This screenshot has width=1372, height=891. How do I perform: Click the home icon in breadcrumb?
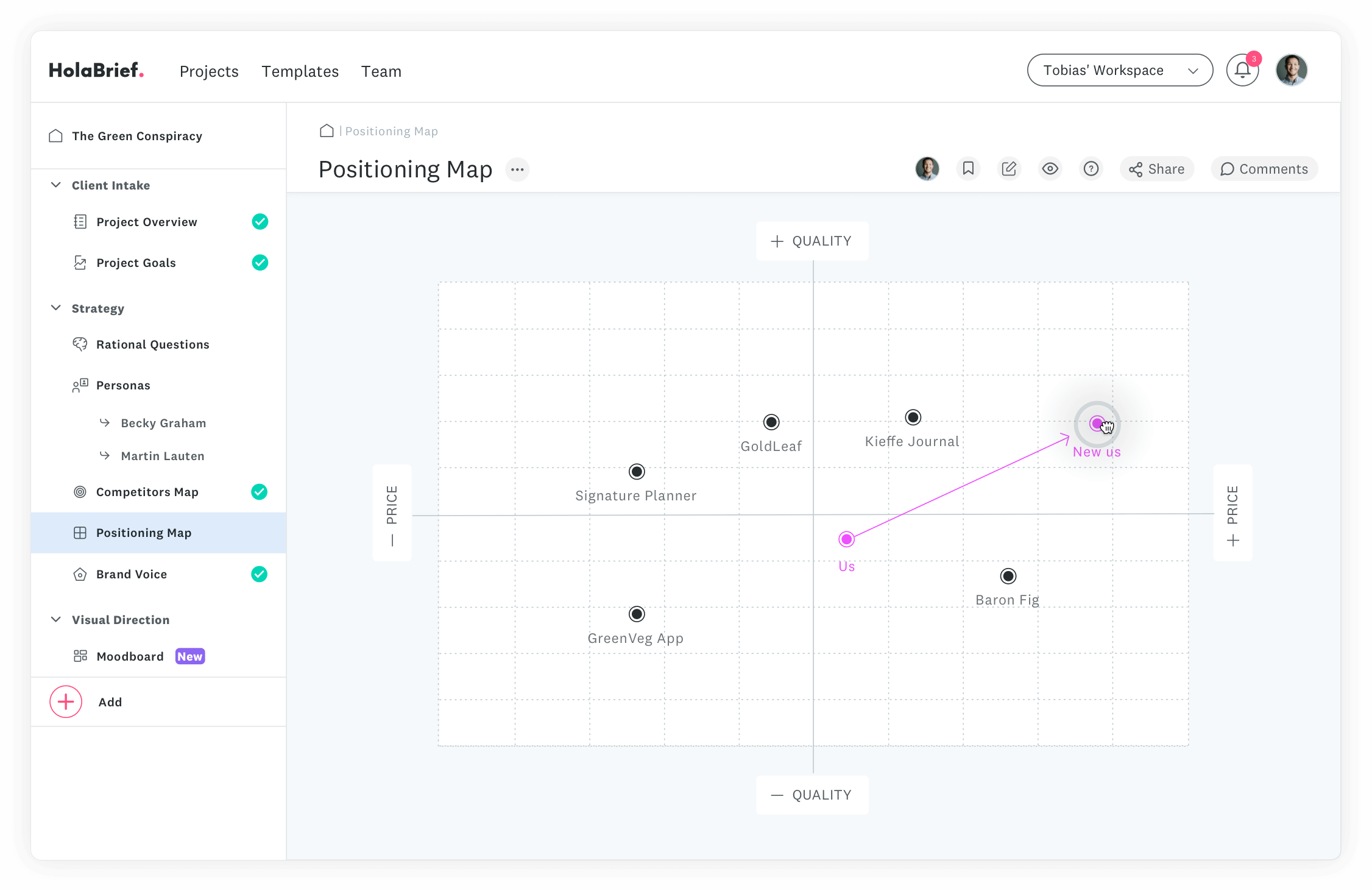tap(327, 131)
